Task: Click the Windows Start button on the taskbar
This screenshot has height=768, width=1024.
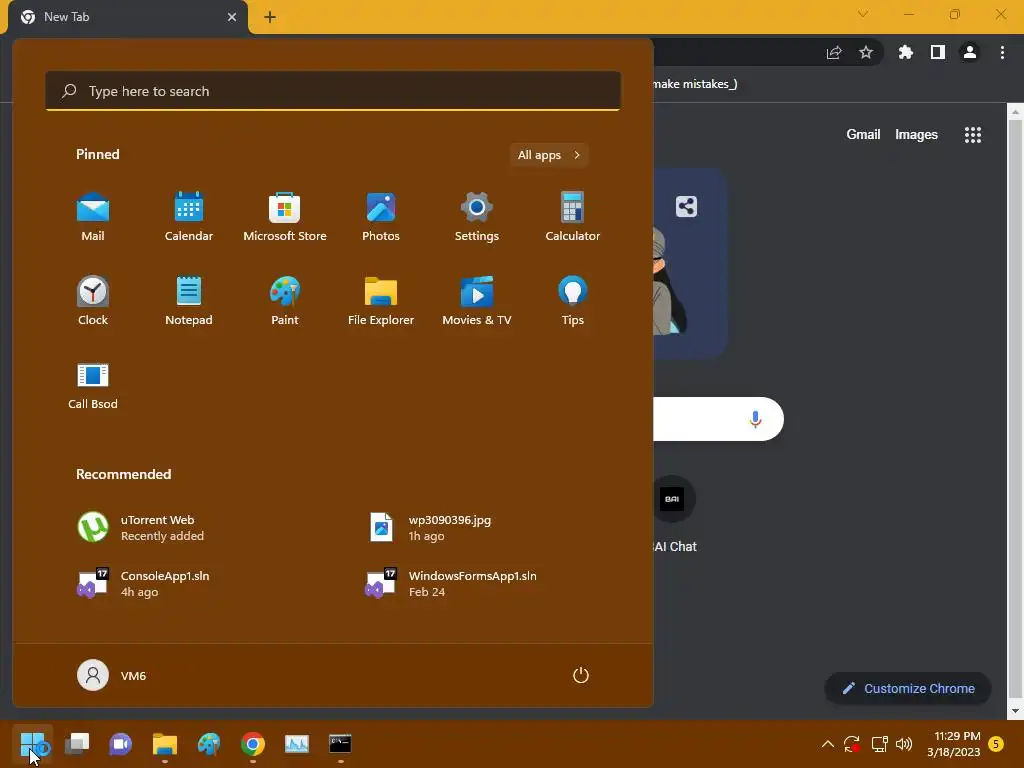Action: pyautogui.click(x=33, y=743)
